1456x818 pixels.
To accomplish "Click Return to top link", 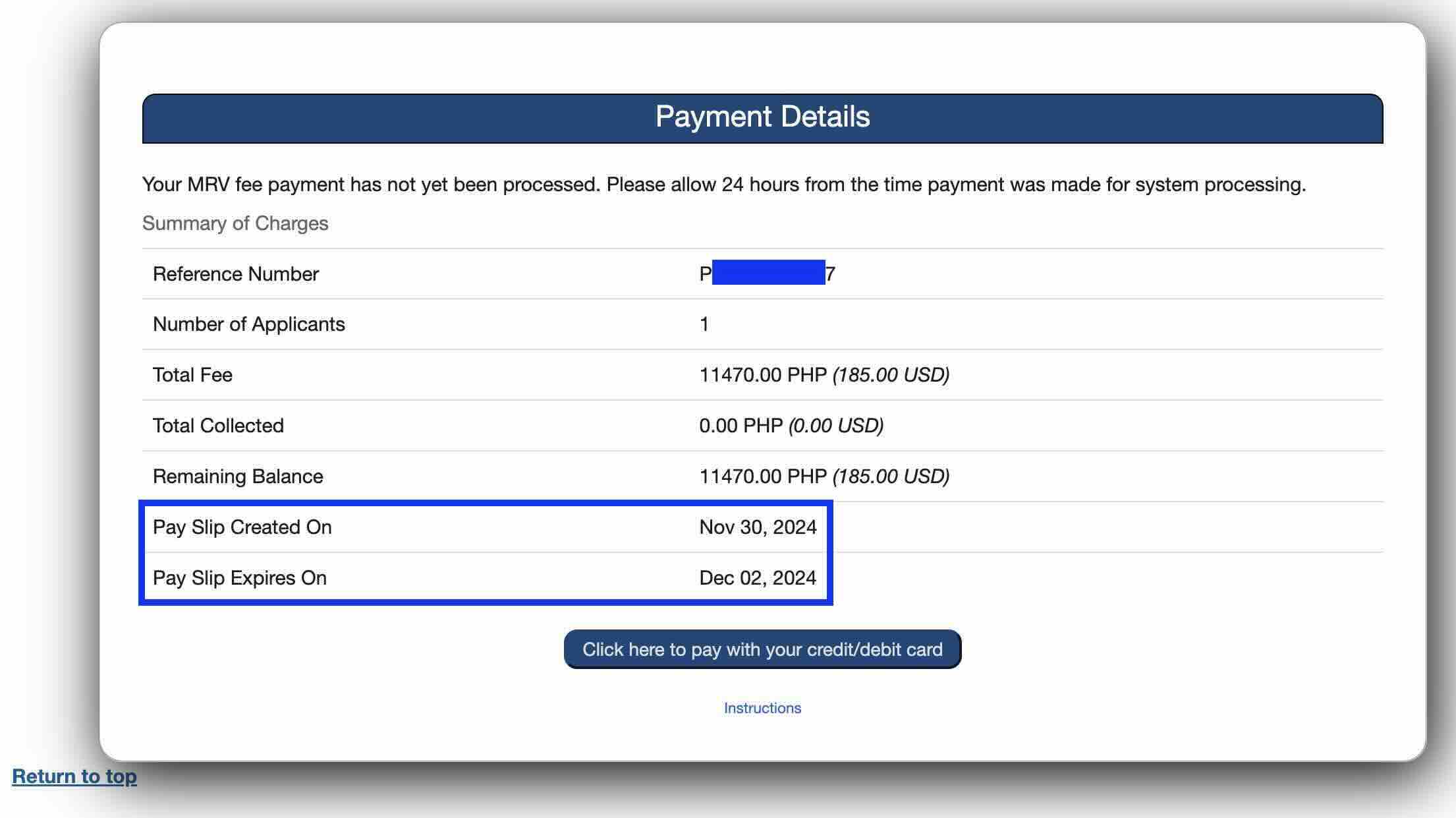I will [x=74, y=776].
